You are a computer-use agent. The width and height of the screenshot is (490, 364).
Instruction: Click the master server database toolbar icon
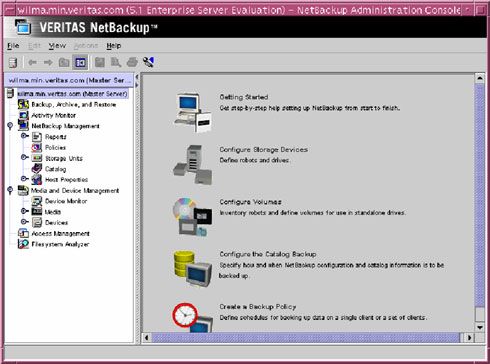click(13, 62)
